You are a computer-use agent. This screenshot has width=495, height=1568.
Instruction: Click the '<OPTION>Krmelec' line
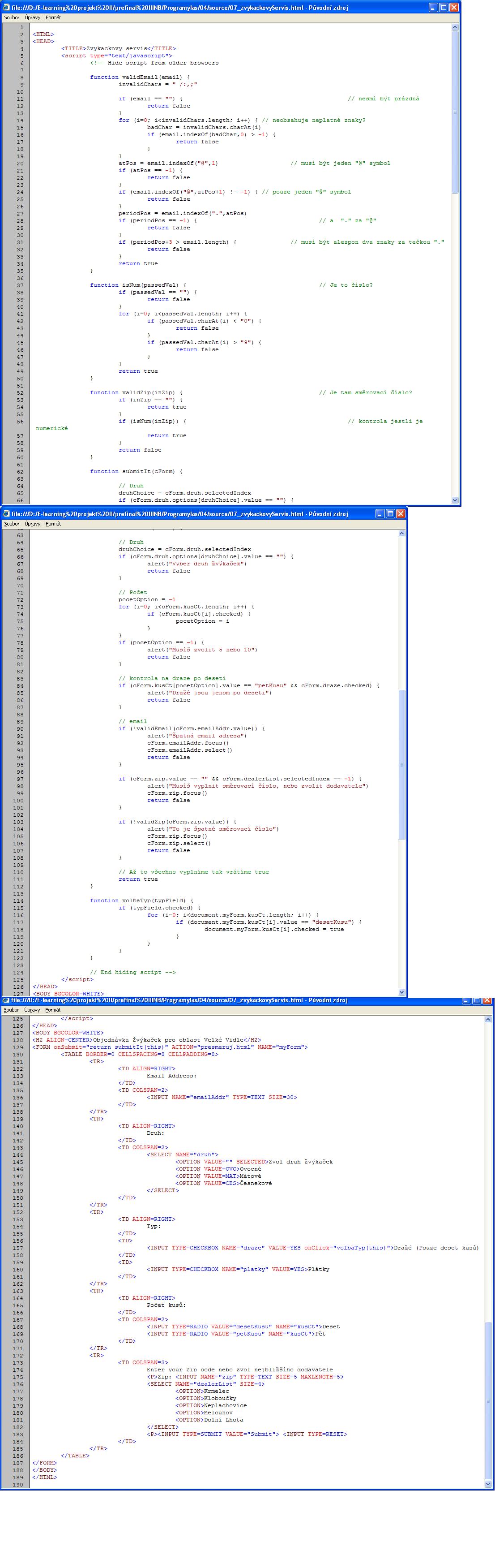[202, 1391]
